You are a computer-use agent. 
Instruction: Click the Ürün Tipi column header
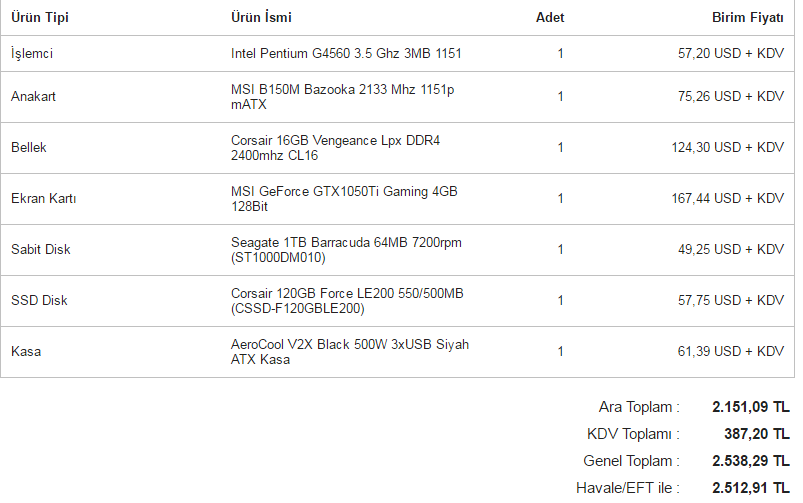point(40,18)
